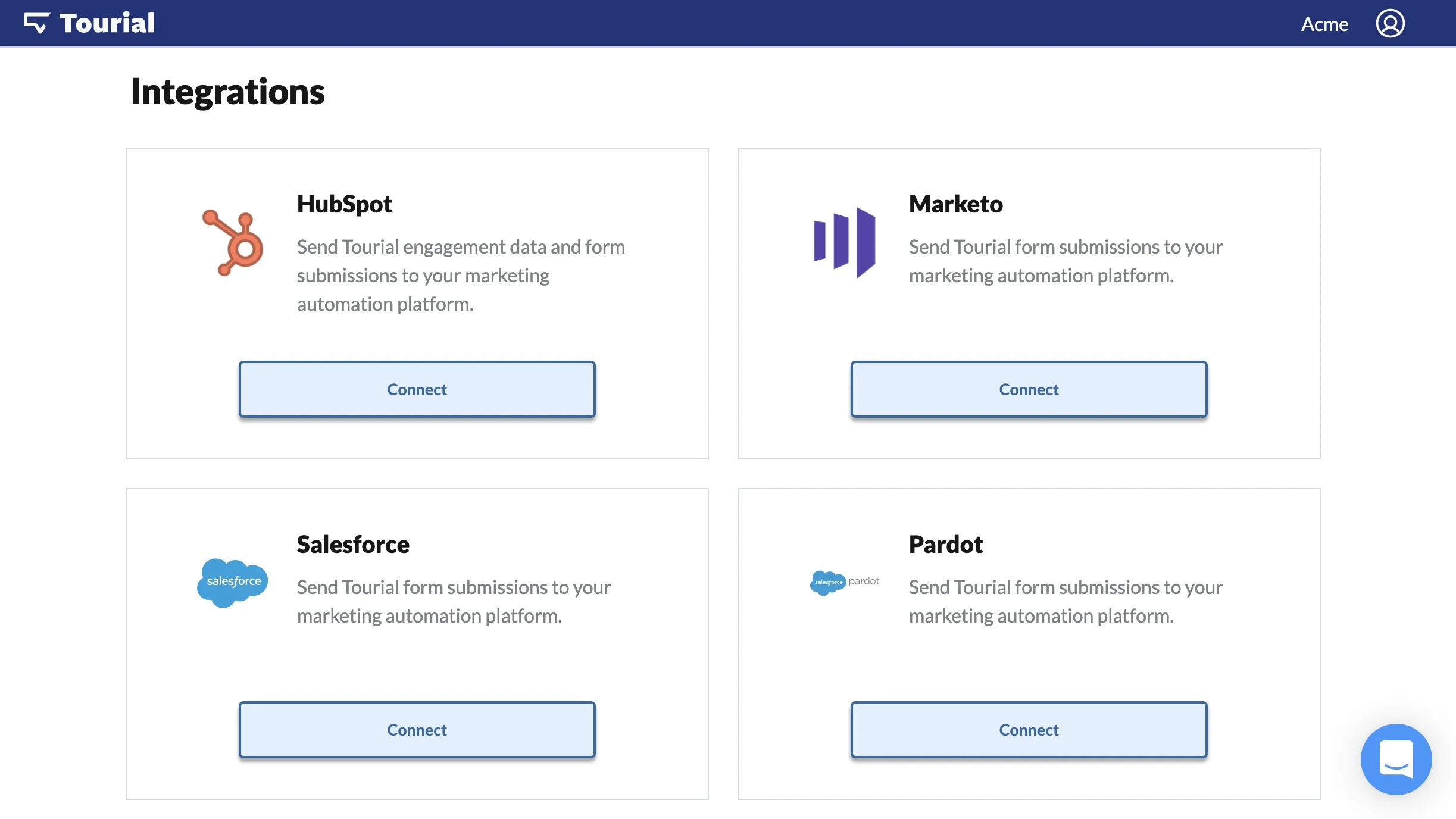Click the HubSpot sprocket logo
Viewport: 1456px width, 819px height.
click(233, 243)
